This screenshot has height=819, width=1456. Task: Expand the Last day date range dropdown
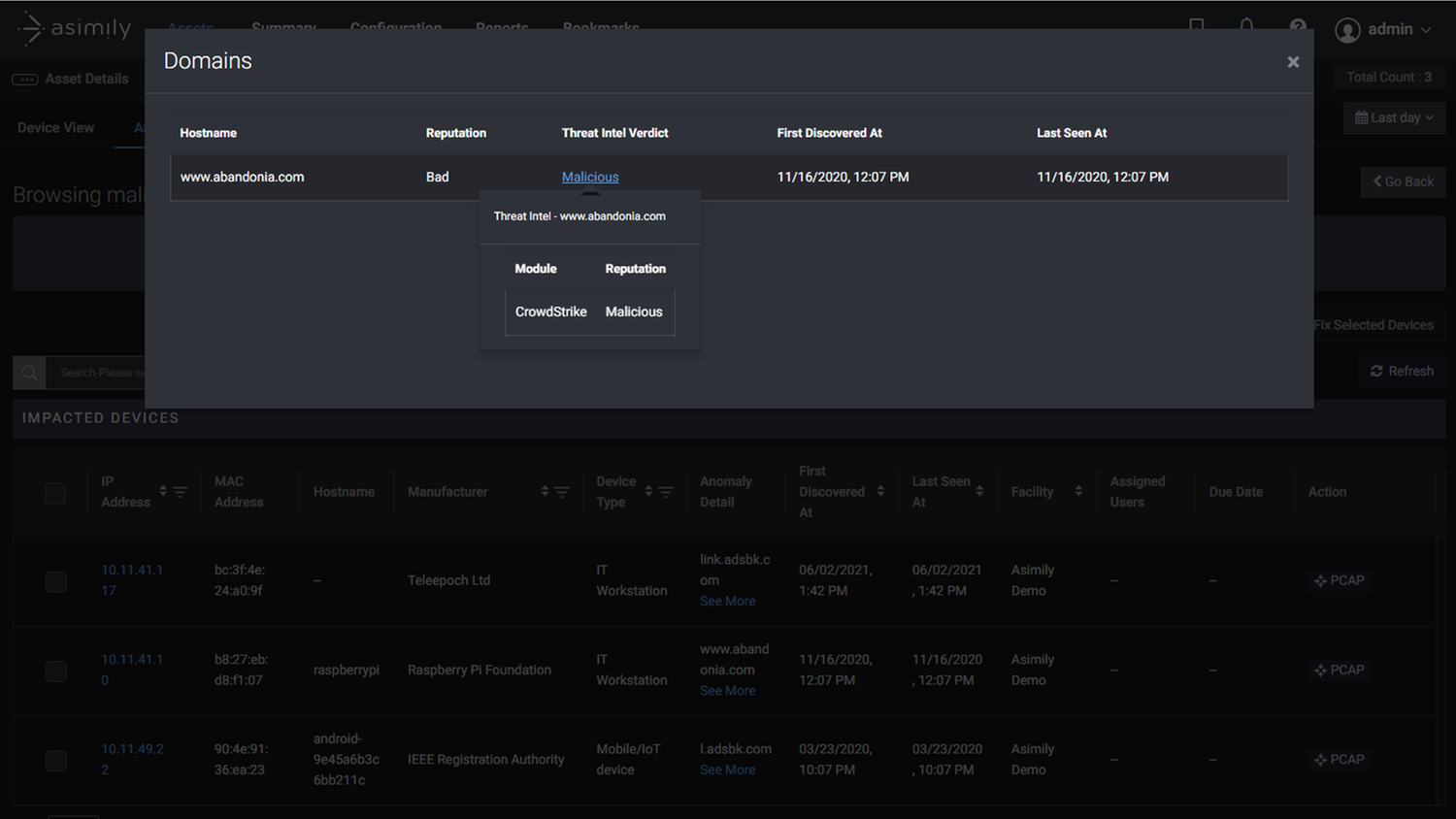pyautogui.click(x=1394, y=117)
